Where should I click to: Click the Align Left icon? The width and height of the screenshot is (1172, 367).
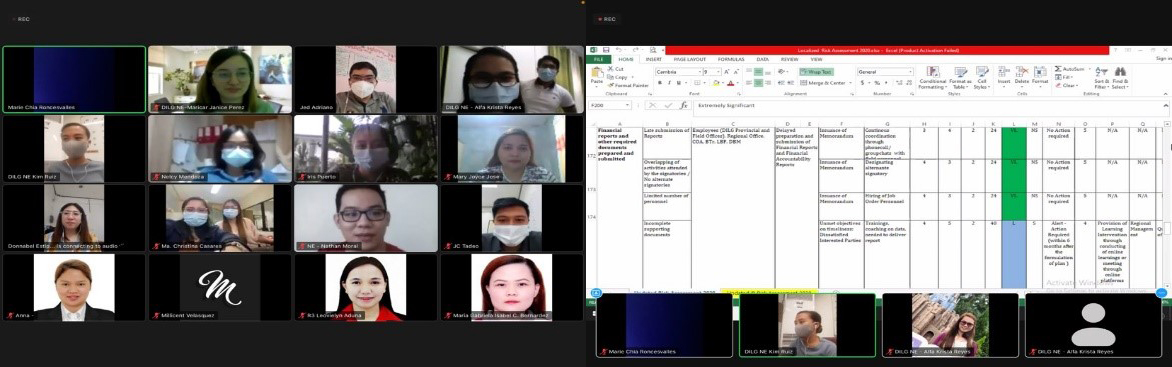click(749, 83)
